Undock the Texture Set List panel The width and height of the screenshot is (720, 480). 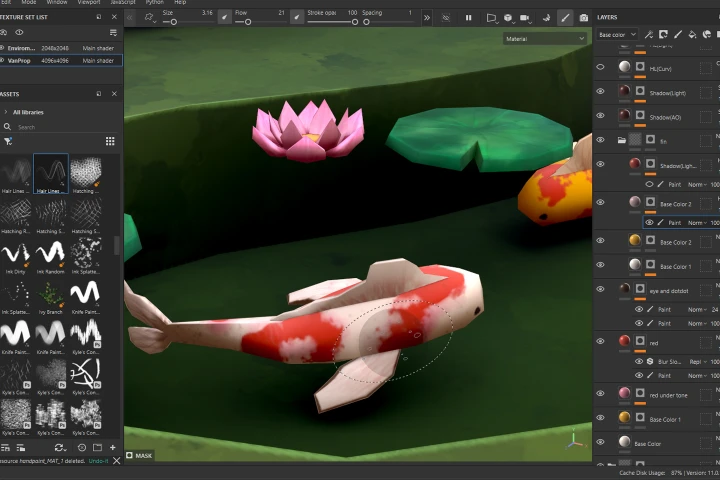click(x=99, y=17)
